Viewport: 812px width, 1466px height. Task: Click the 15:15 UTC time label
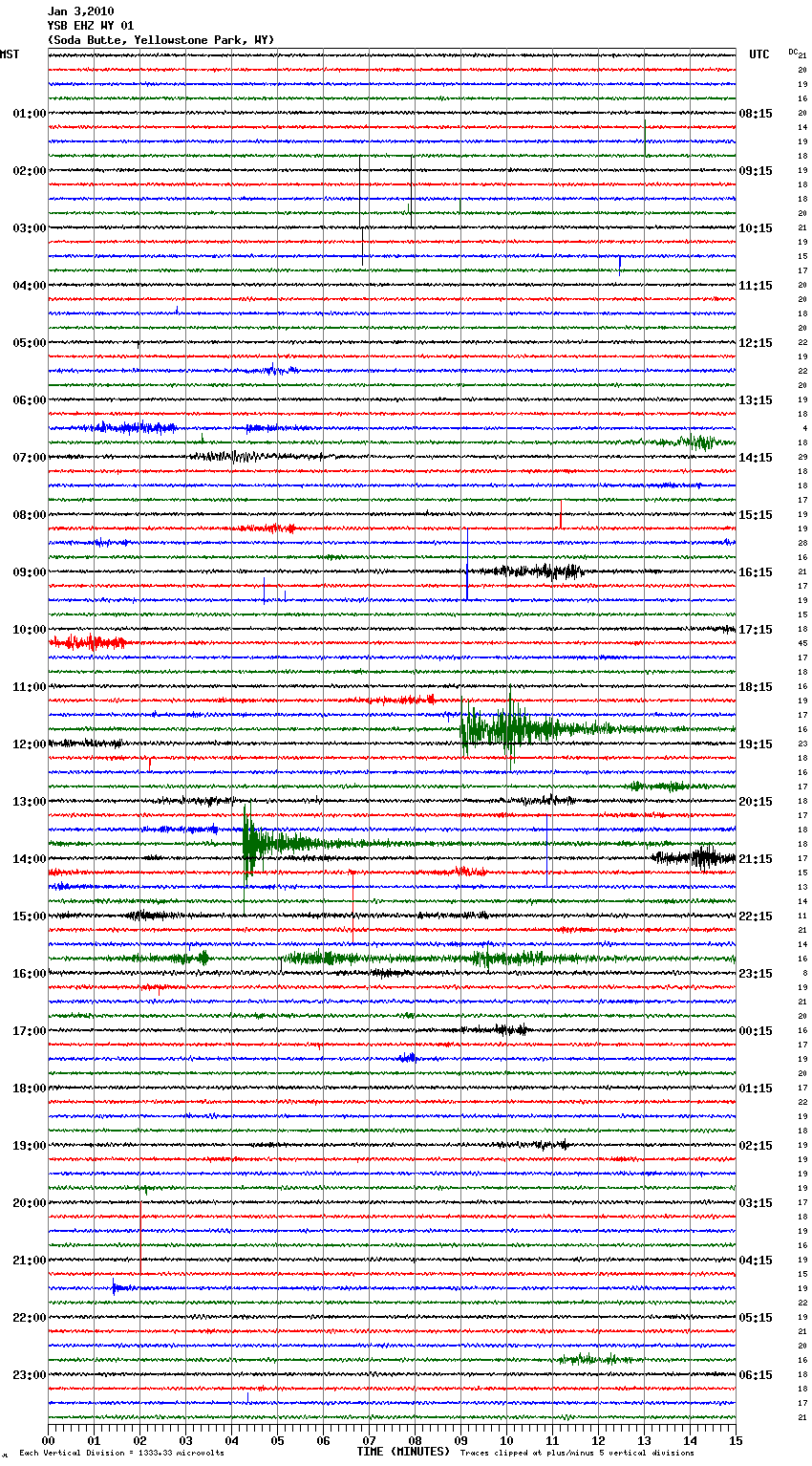tap(756, 515)
